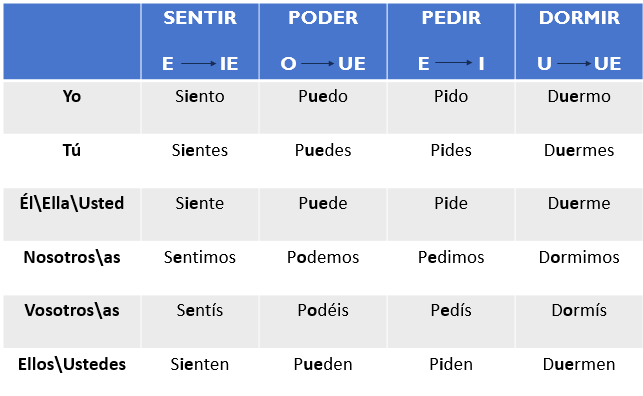Screen dimensions: 643x396
Task: Select the Él\Ella\Usted row label
Action: [x=72, y=203]
